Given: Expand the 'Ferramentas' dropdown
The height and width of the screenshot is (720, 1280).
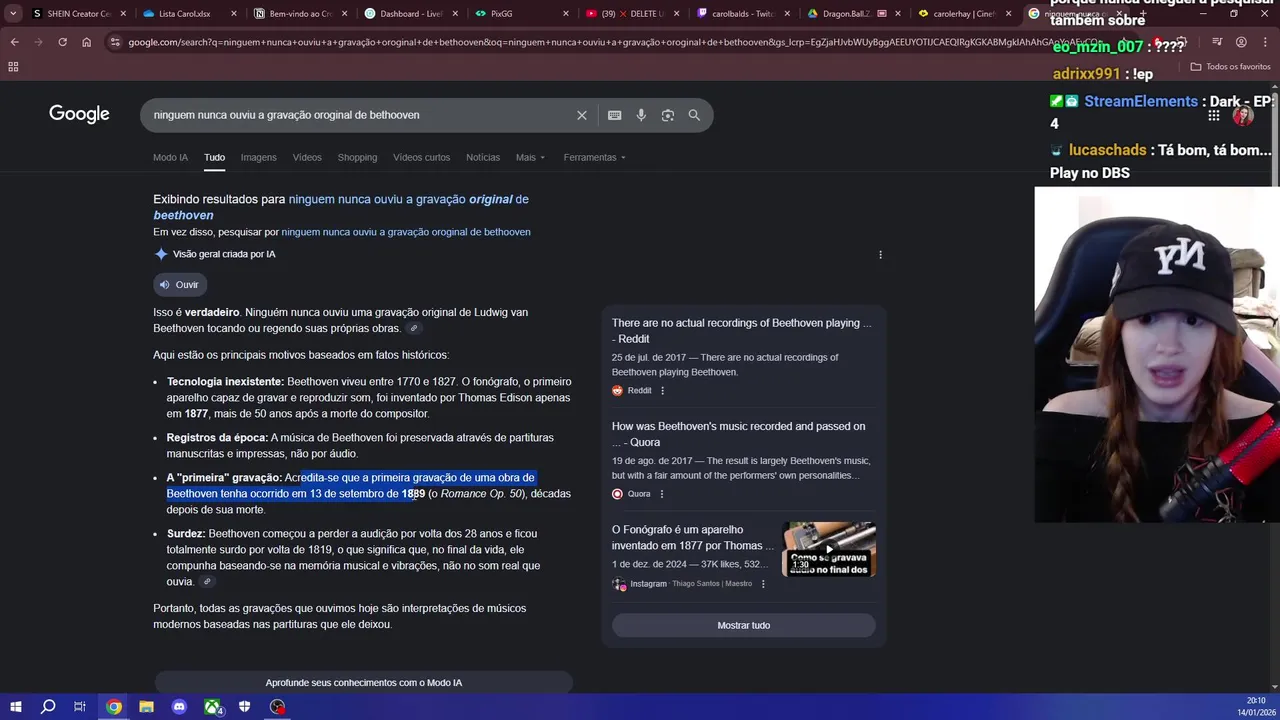Looking at the screenshot, I should [594, 157].
